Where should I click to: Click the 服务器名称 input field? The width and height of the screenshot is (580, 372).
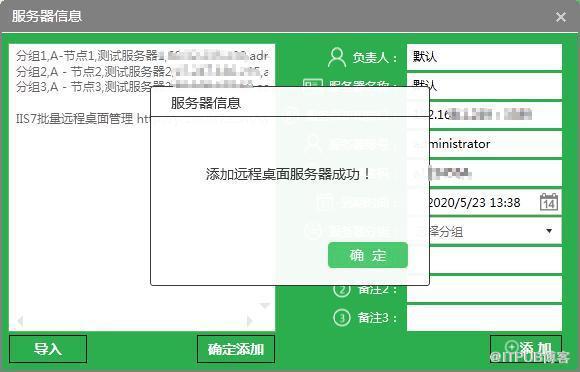484,86
